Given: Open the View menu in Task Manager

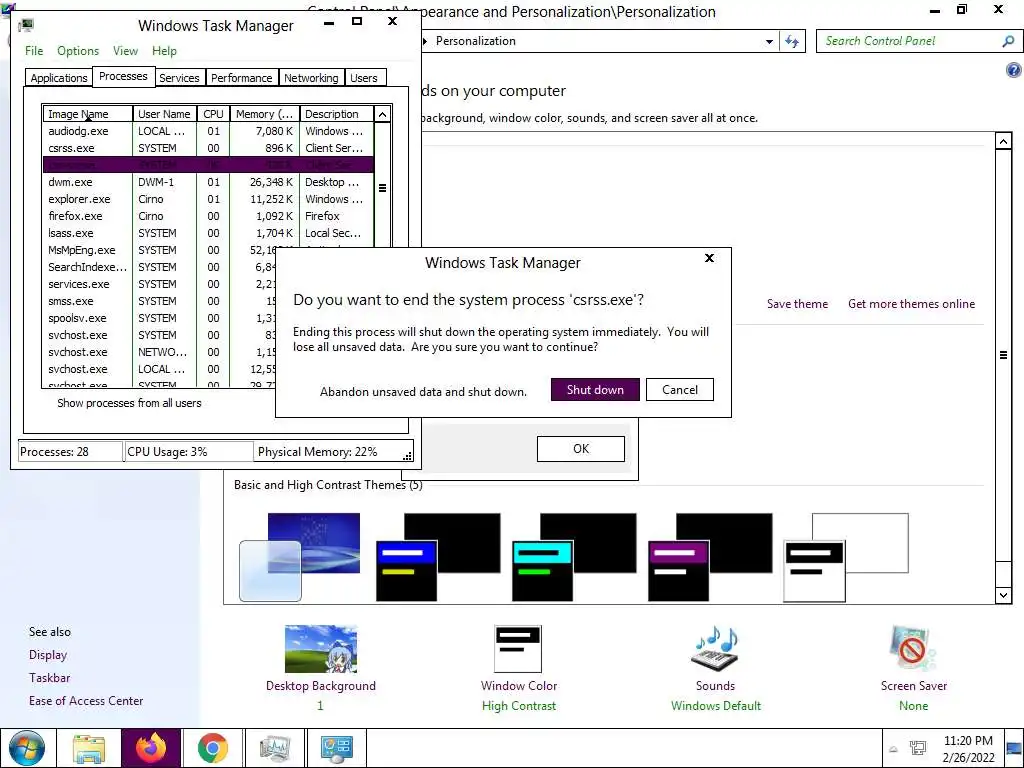Looking at the screenshot, I should coord(125,51).
